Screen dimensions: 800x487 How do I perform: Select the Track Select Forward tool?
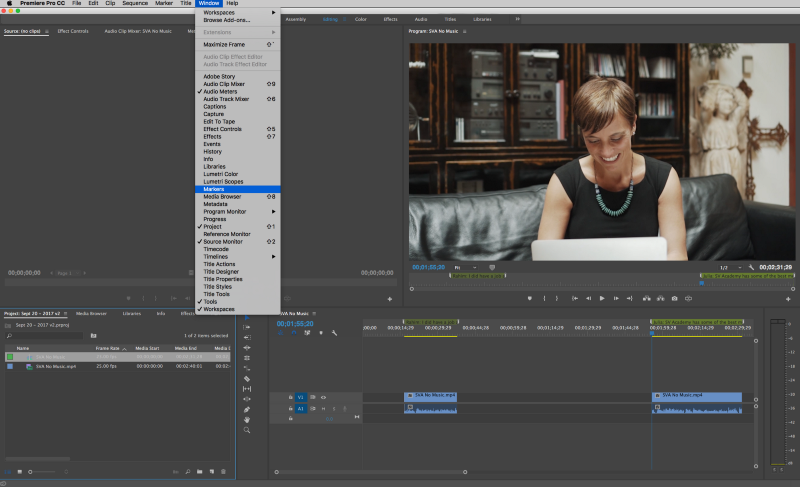pyautogui.click(x=247, y=327)
